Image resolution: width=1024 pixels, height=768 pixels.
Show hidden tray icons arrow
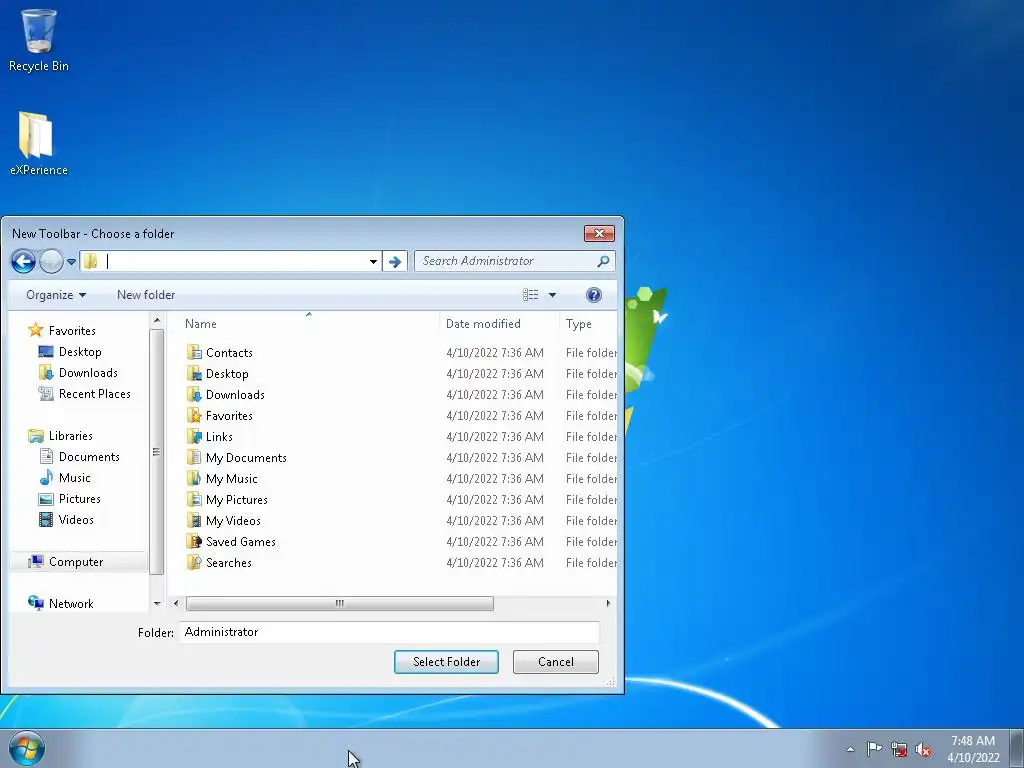[850, 749]
